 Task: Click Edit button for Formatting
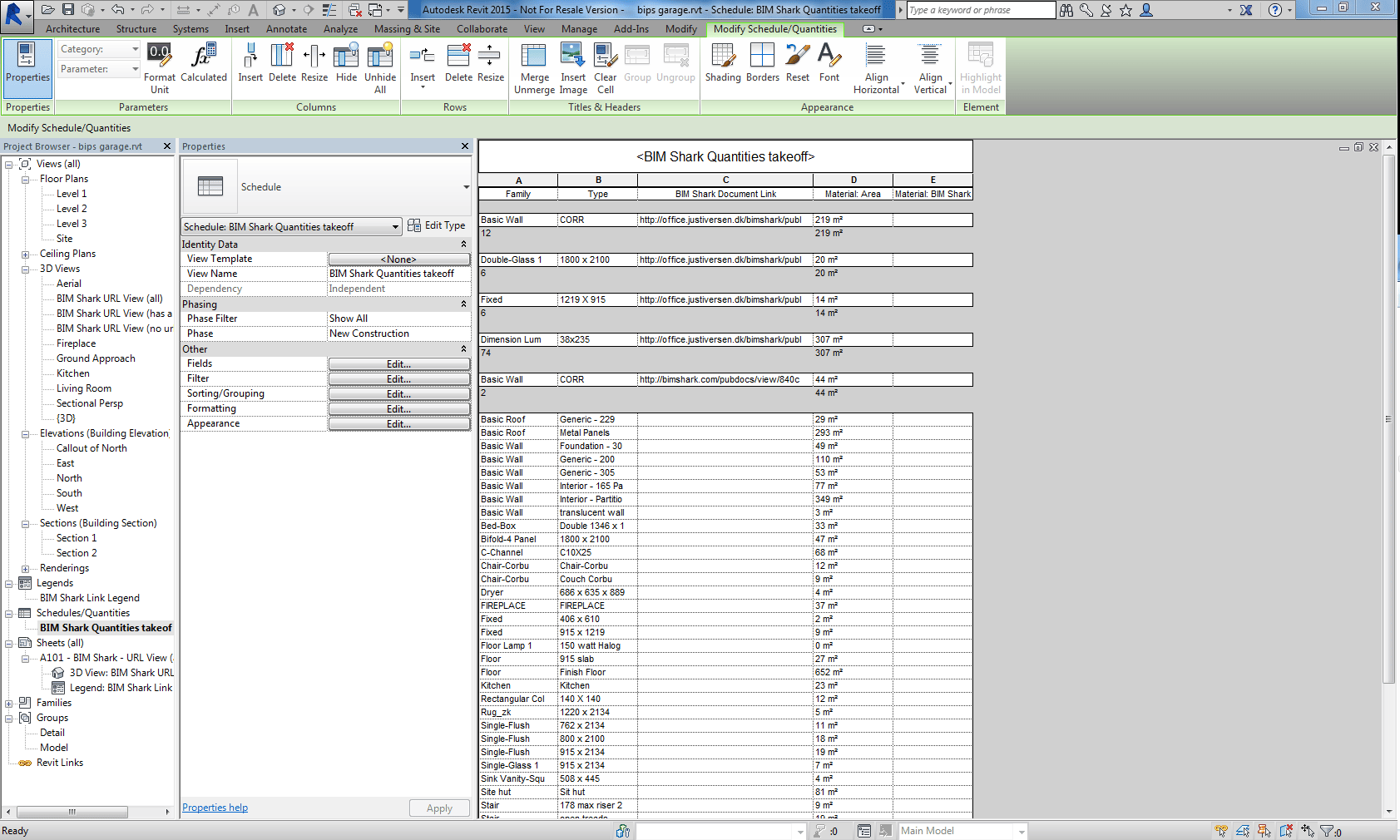point(399,409)
